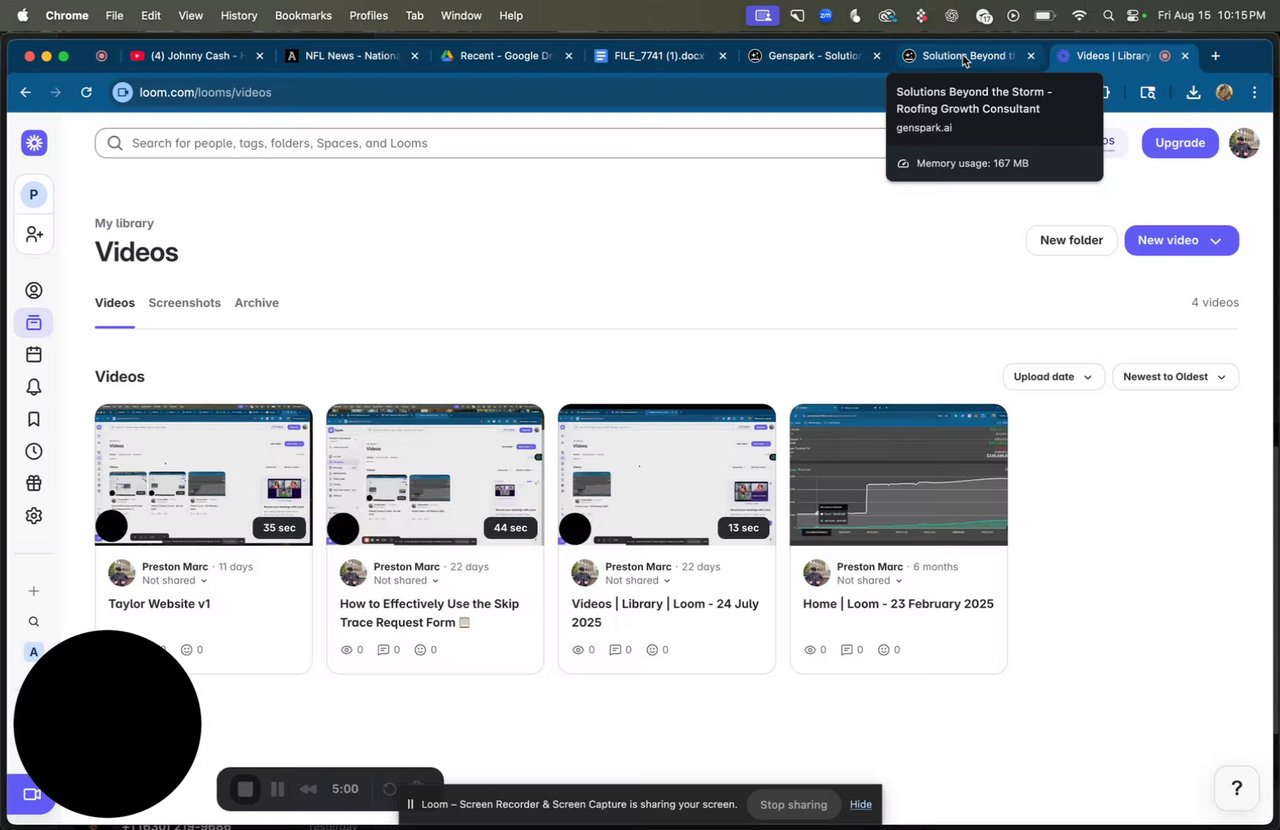
Task: Click the comments icon on Skip Trace card
Action: [x=383, y=650]
